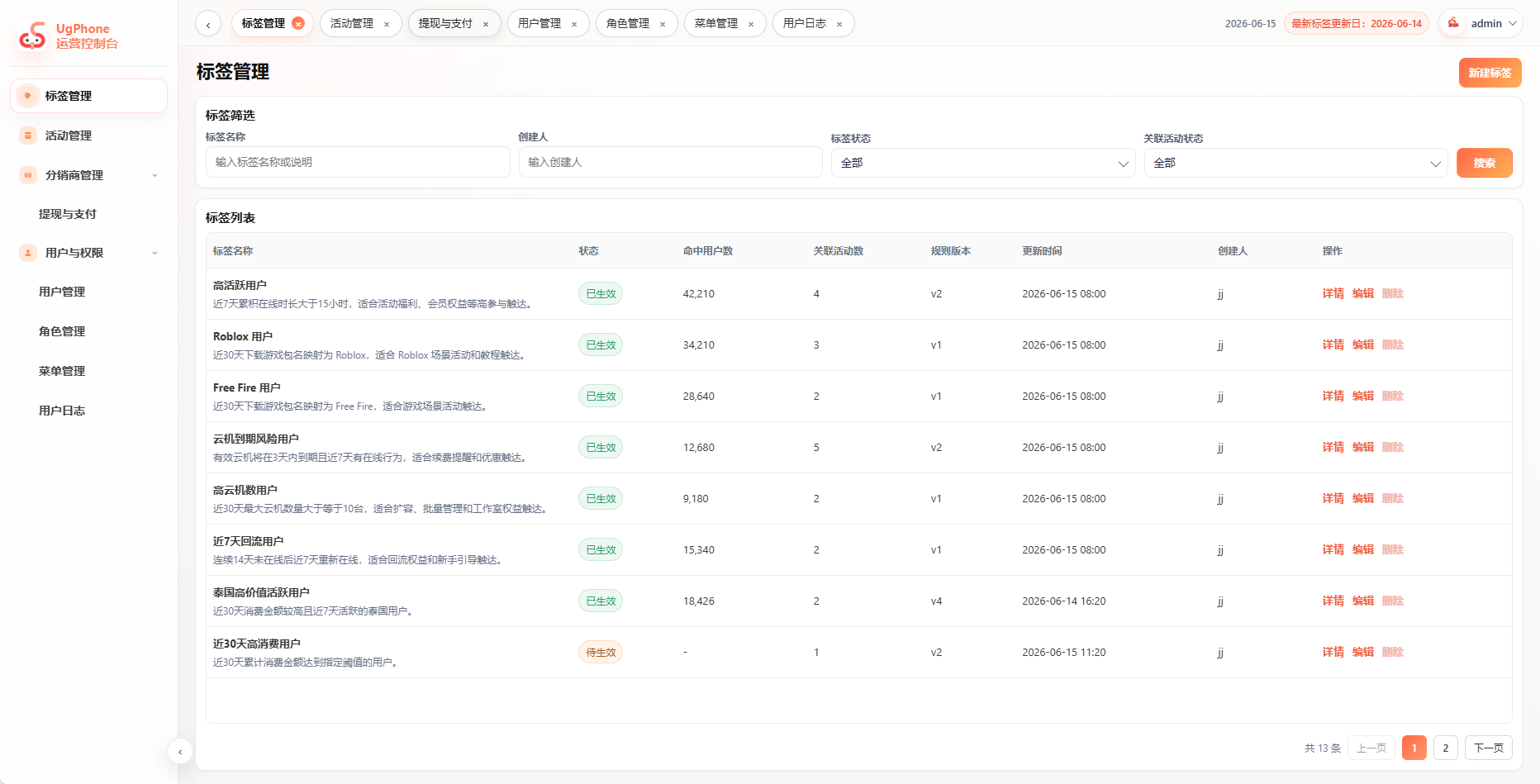Close the 菜单管理 tab
The width and height of the screenshot is (1540, 784).
coord(751,24)
